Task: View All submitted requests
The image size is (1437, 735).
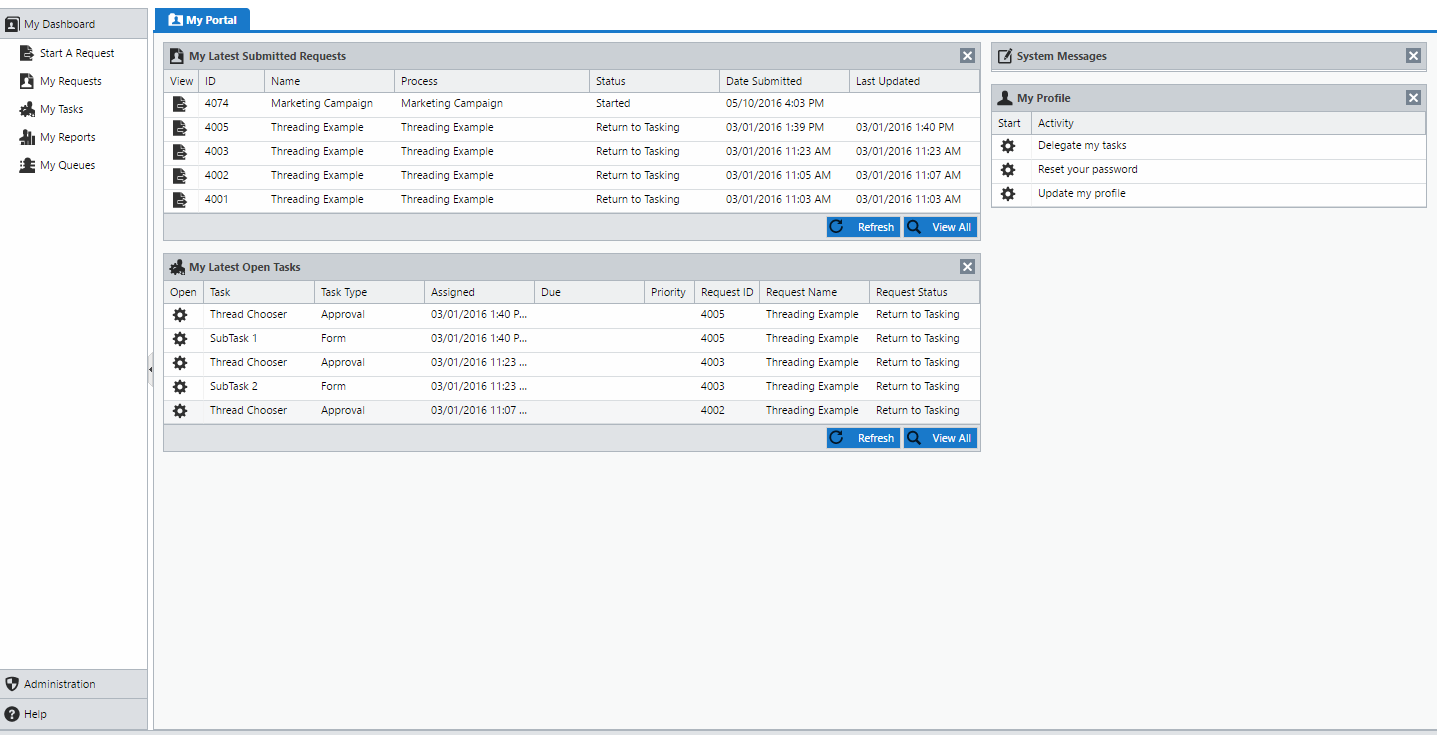Action: pos(940,227)
